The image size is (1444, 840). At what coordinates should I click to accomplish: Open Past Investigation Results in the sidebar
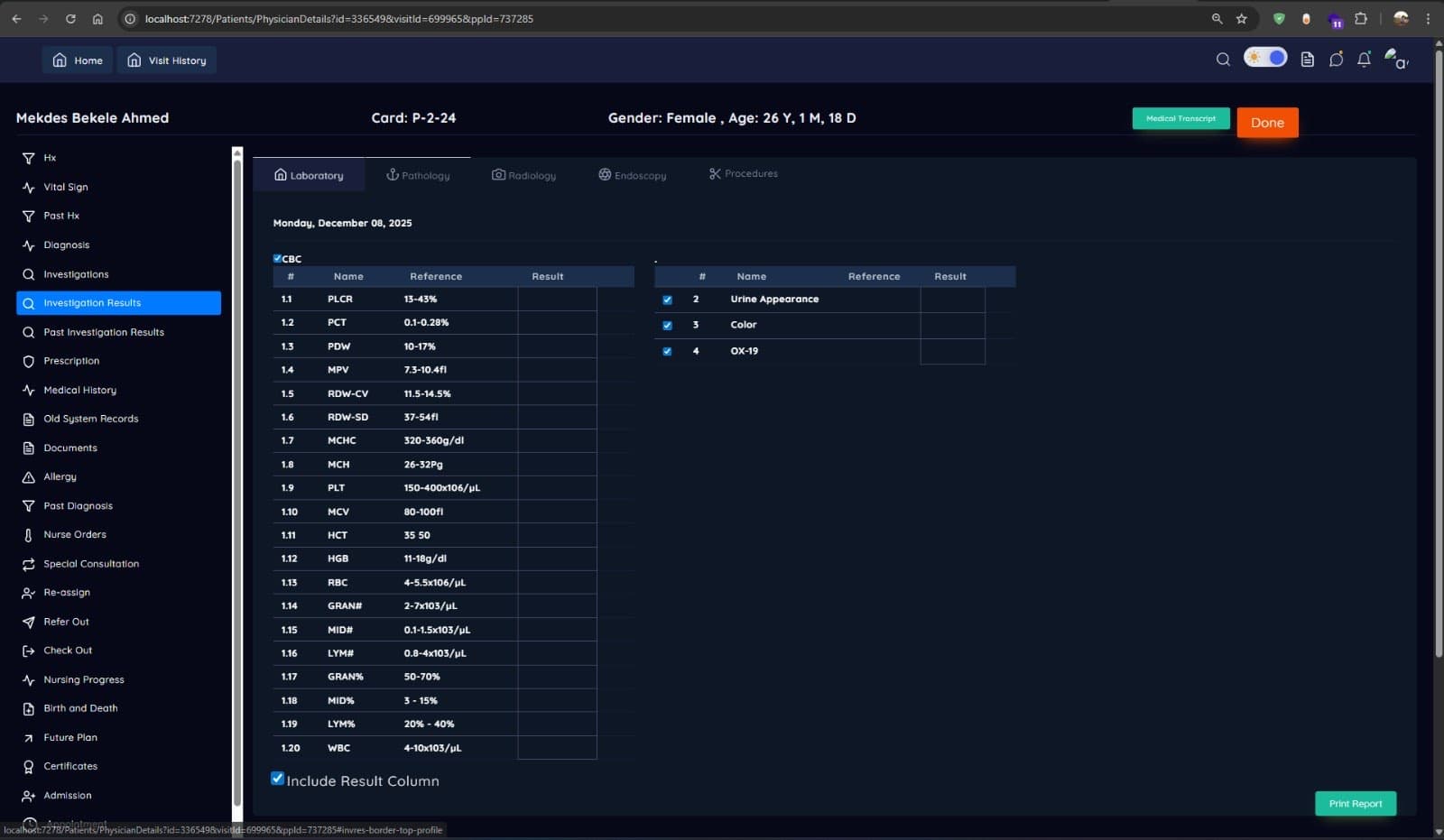point(118,332)
